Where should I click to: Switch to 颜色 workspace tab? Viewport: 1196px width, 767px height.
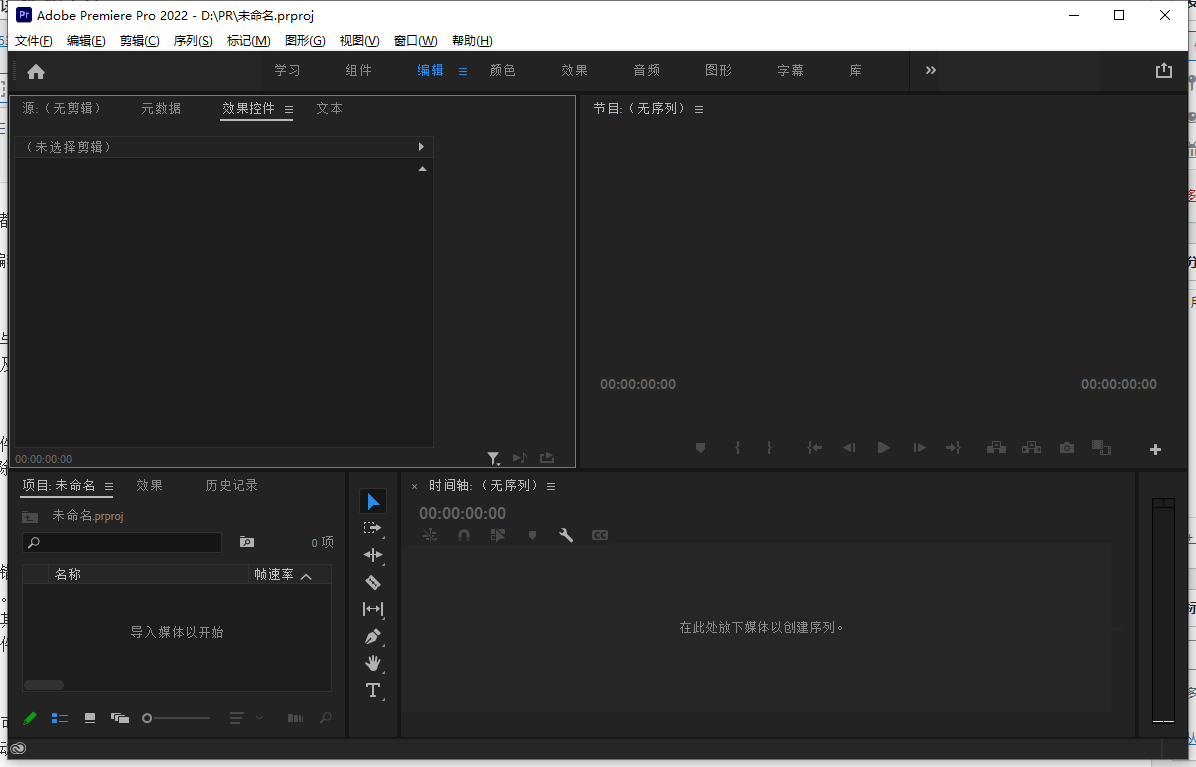pos(503,70)
